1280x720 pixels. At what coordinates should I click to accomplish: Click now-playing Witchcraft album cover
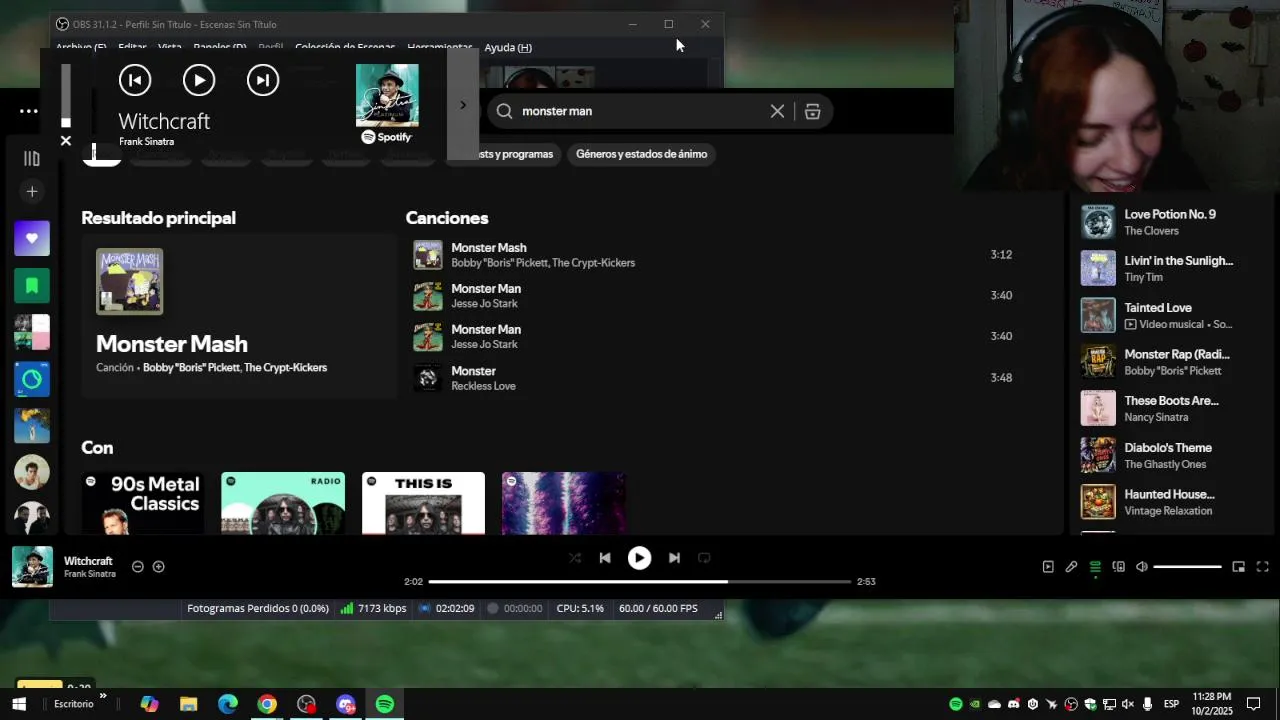click(x=32, y=567)
